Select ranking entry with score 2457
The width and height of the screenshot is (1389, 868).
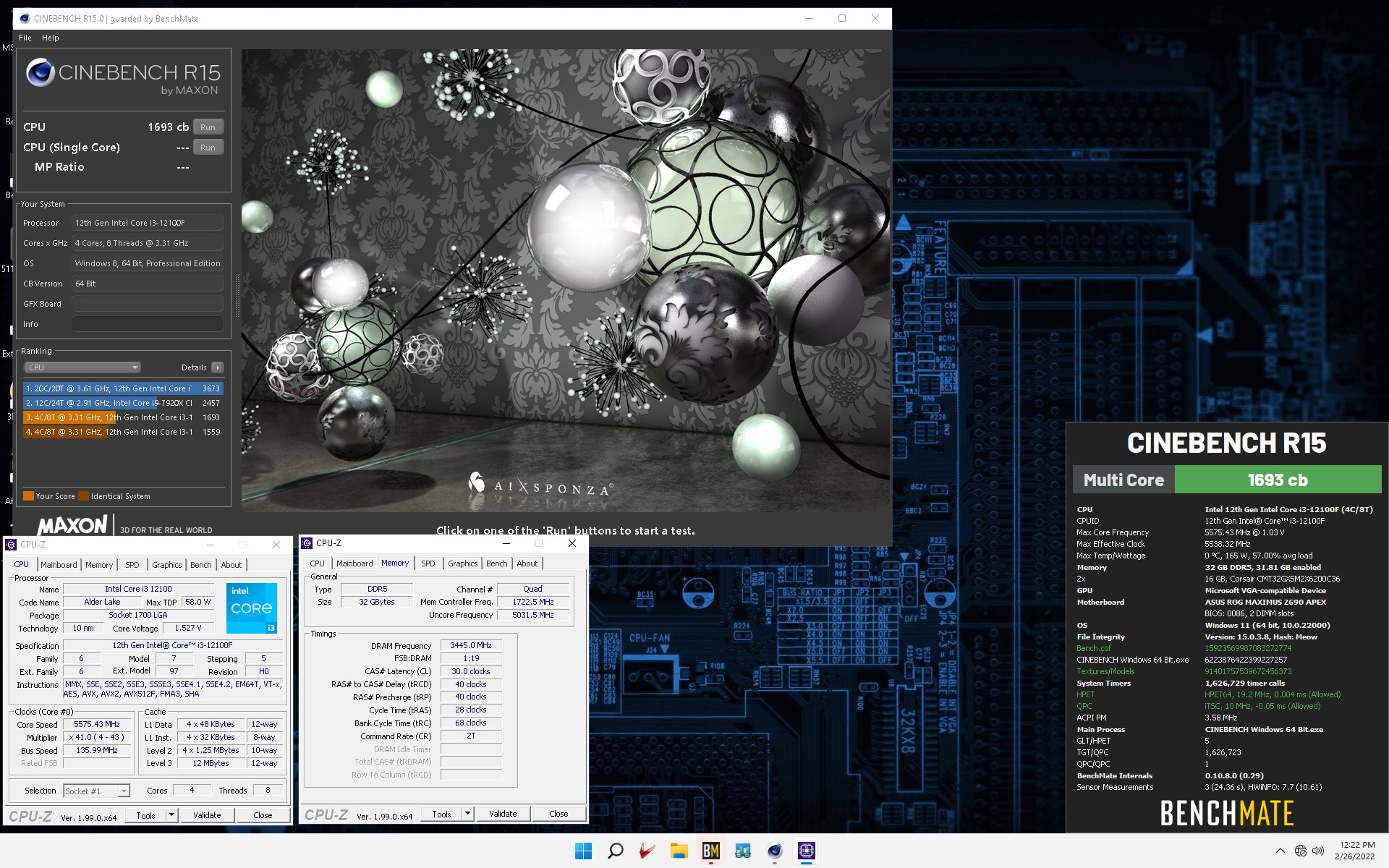click(x=123, y=403)
